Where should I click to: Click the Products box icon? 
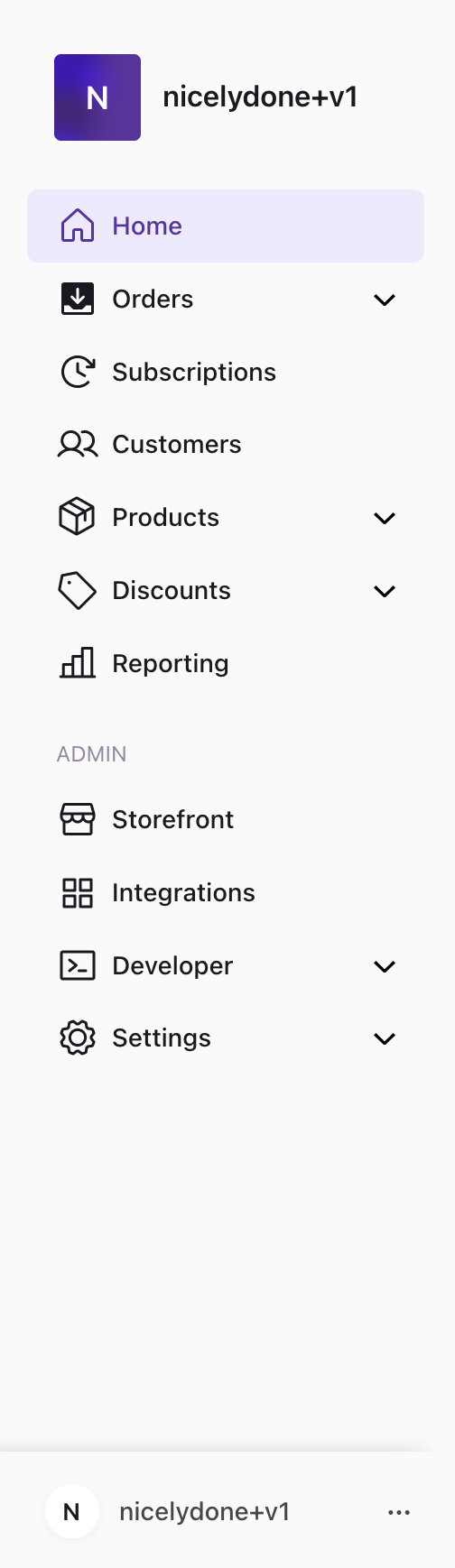pyautogui.click(x=78, y=517)
